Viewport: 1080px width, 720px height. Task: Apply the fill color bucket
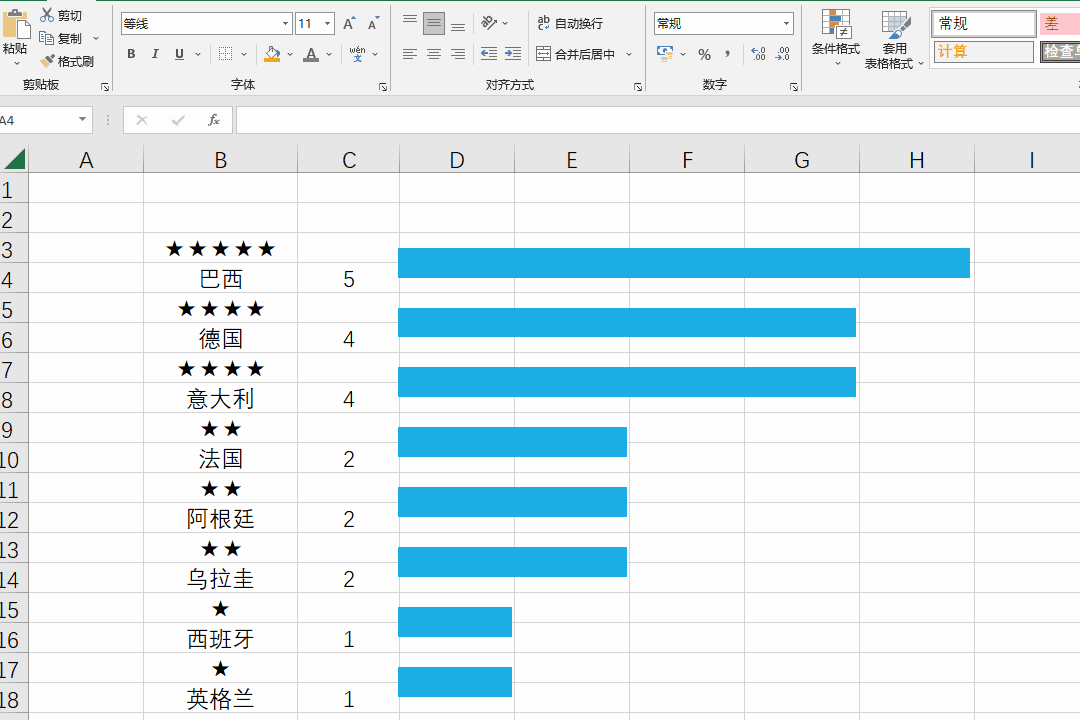(272, 54)
